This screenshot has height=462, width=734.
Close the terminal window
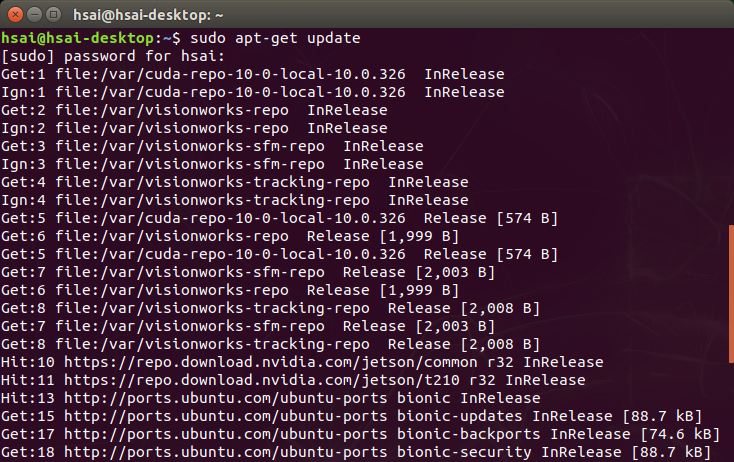tap(15, 15)
